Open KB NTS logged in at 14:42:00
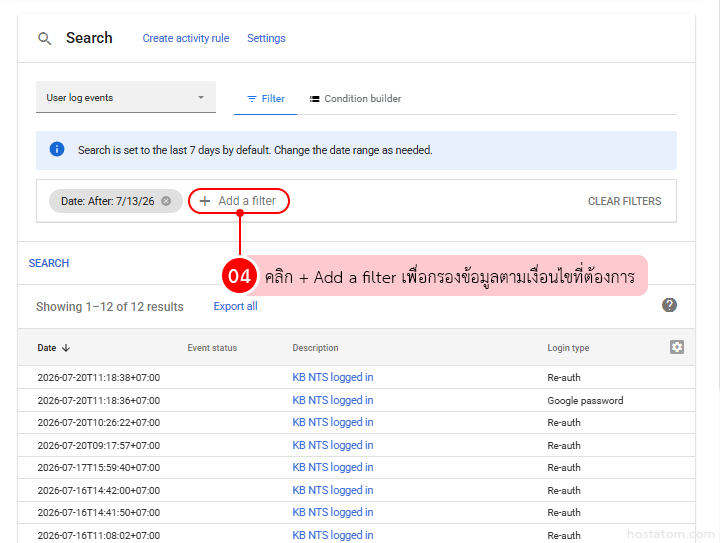720x543 pixels. tap(333, 490)
